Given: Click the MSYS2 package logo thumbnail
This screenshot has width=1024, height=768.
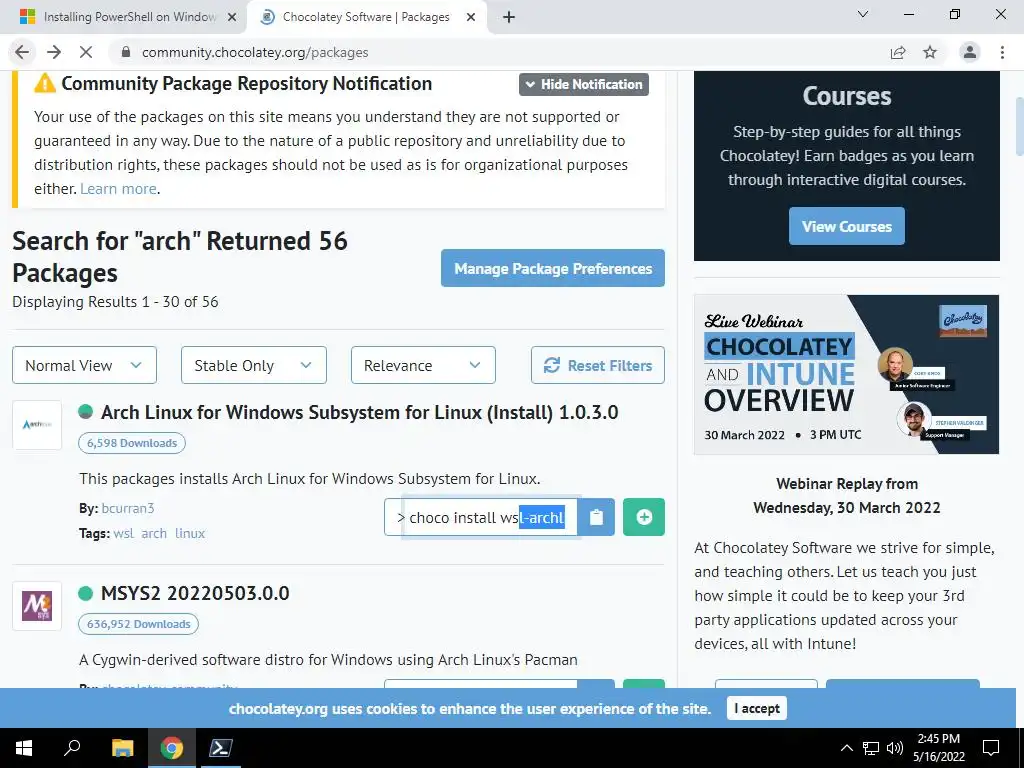Looking at the screenshot, I should click(x=37, y=606).
